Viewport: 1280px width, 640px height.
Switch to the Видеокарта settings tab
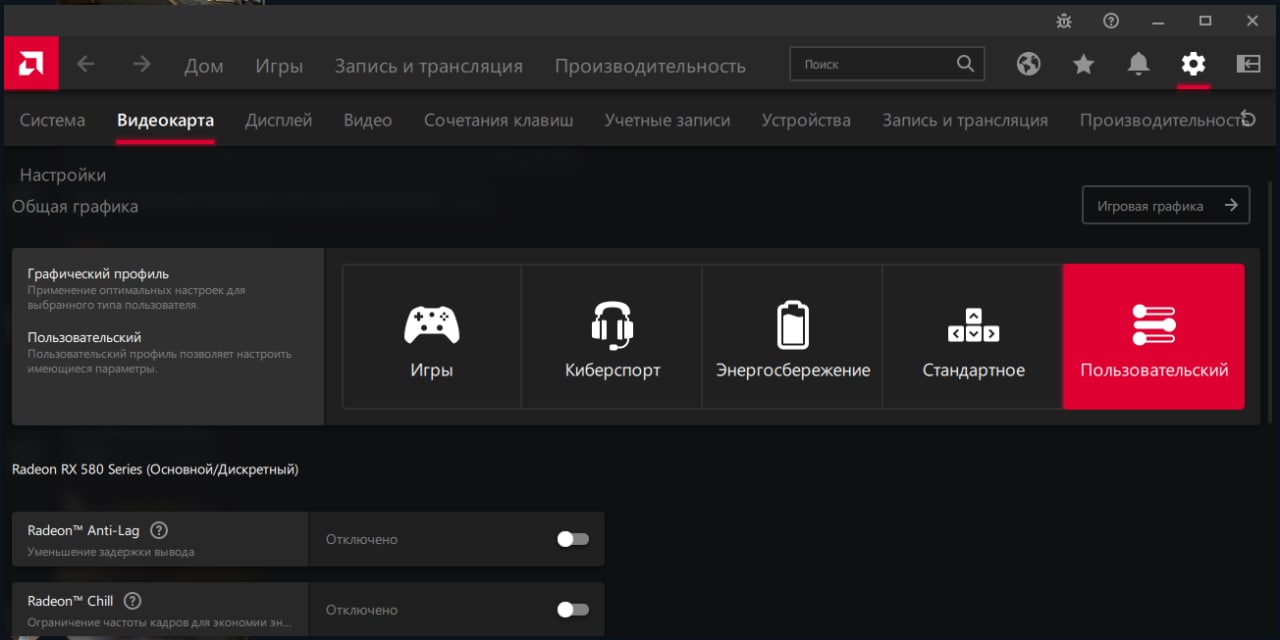[165, 120]
